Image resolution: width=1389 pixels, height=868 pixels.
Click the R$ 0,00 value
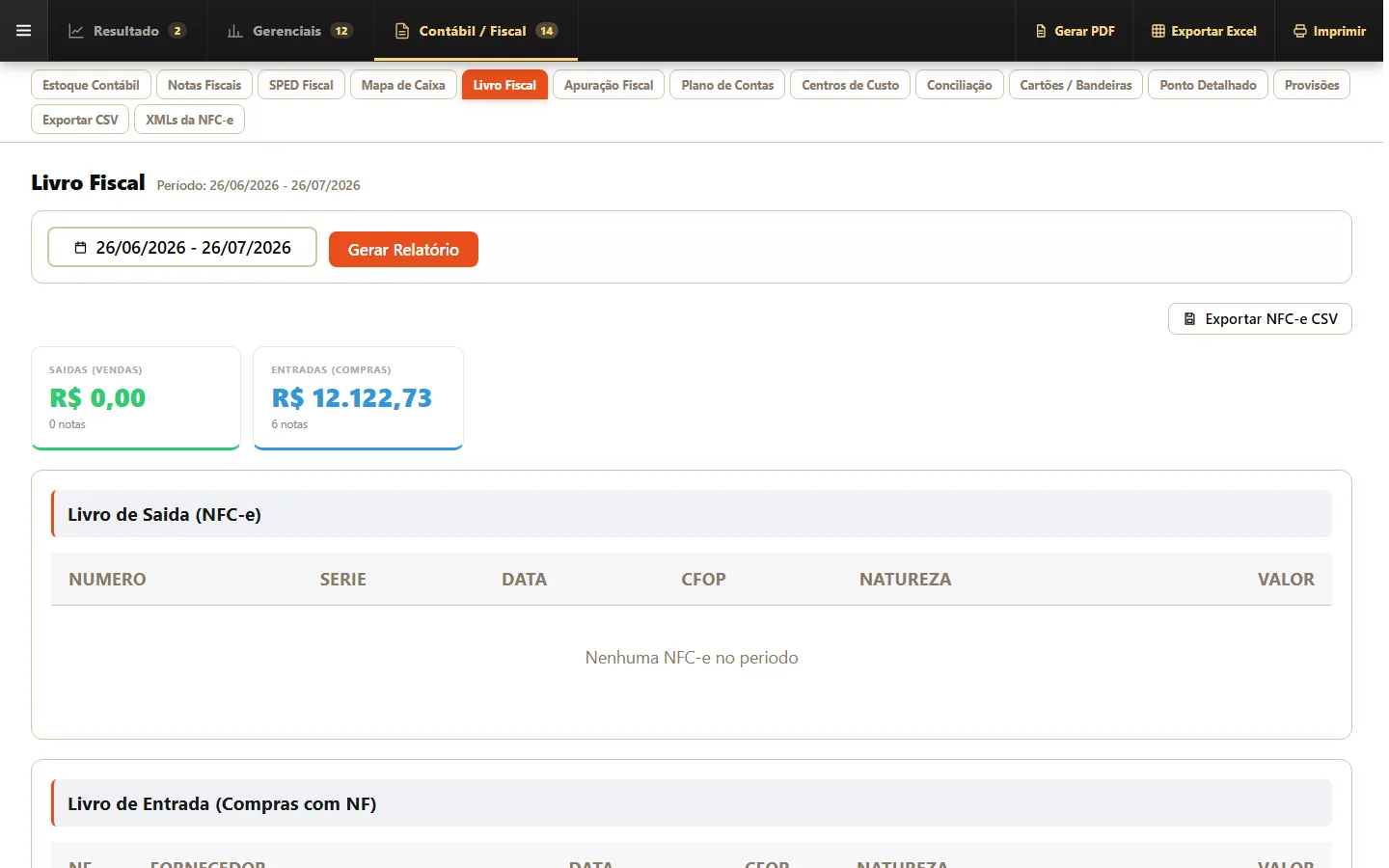(97, 398)
